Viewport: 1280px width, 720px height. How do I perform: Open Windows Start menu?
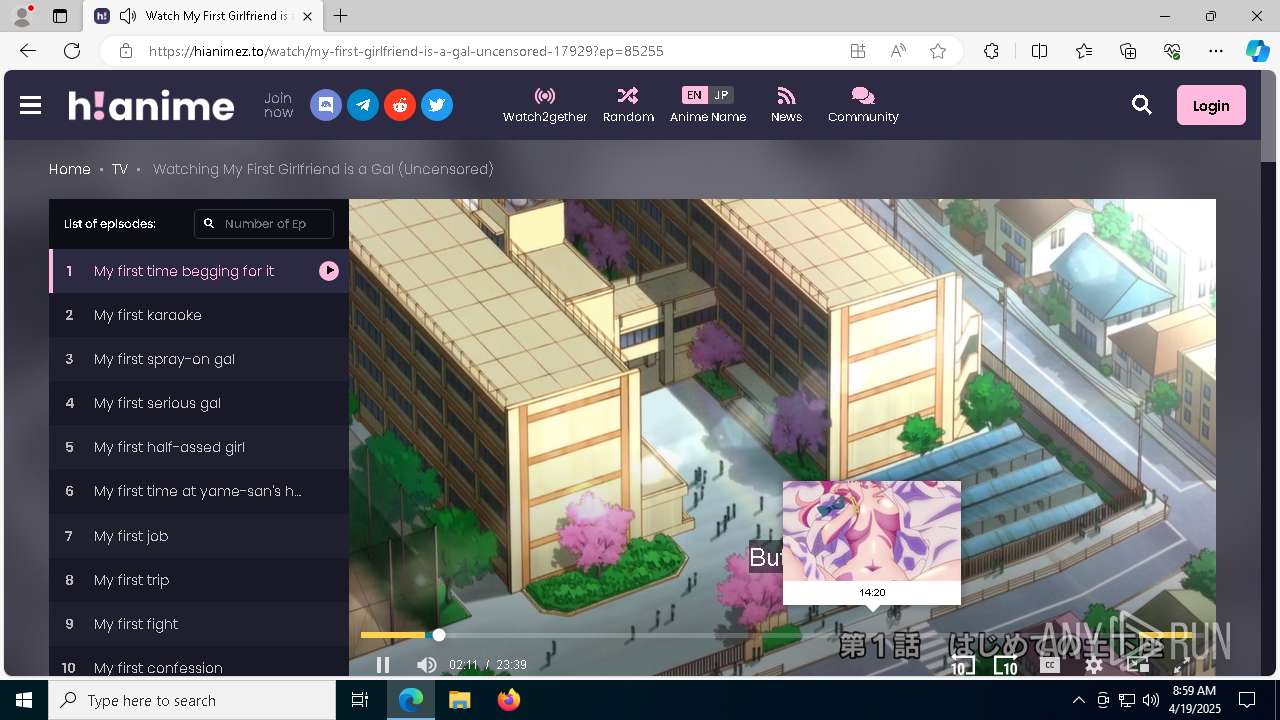click(24, 700)
